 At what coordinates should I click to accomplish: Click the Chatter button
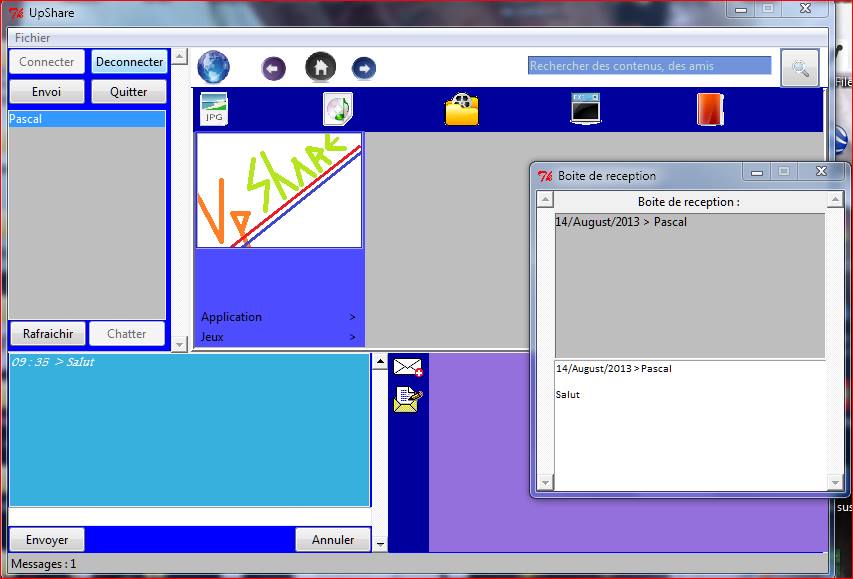(127, 334)
